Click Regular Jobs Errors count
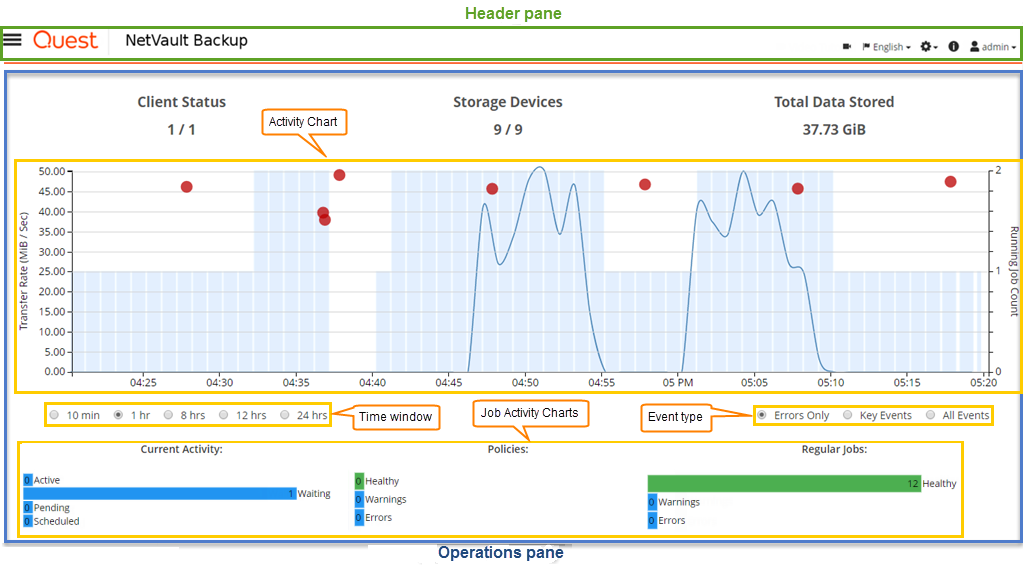The width and height of the screenshot is (1023, 565). pos(652,521)
